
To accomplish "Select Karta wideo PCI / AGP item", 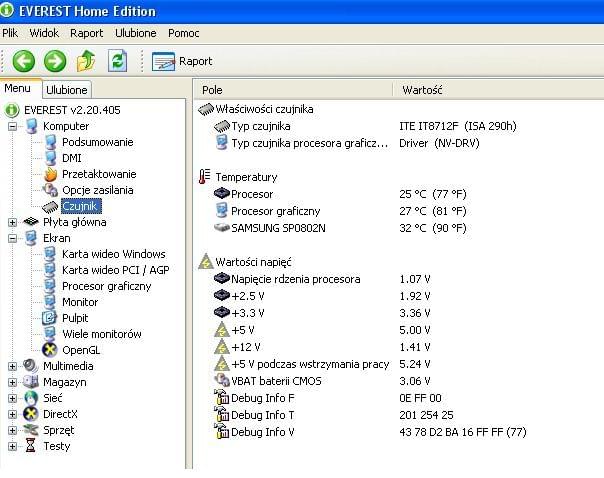I will (116, 270).
